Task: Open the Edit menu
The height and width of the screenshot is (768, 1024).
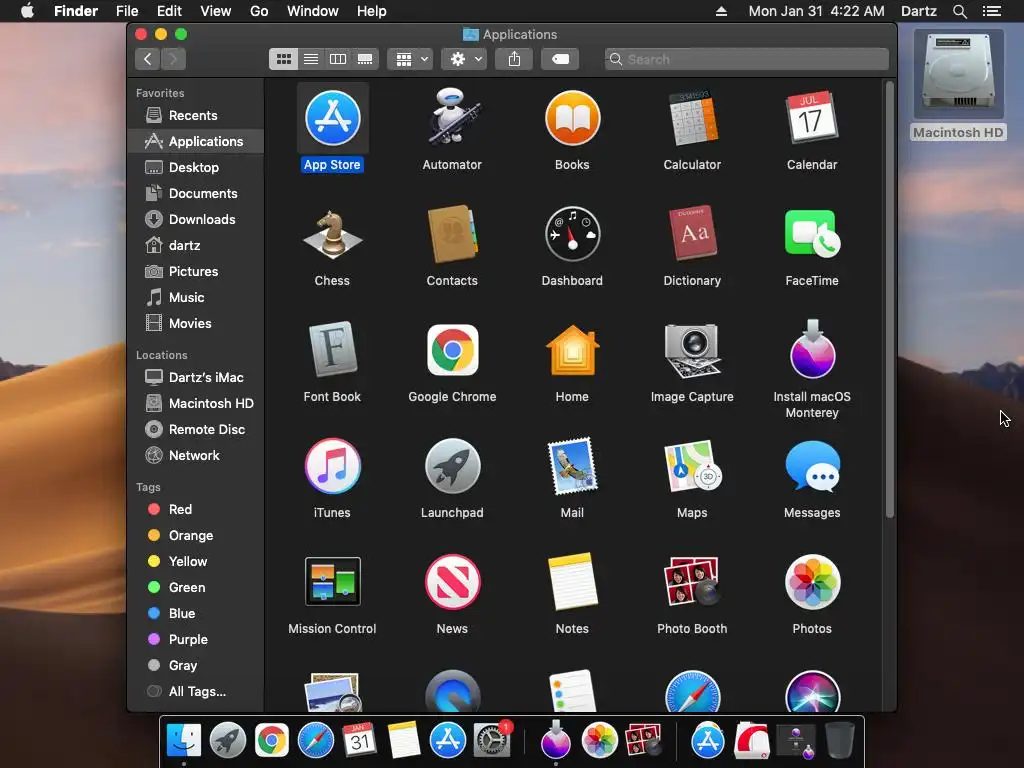Action: pos(169,11)
